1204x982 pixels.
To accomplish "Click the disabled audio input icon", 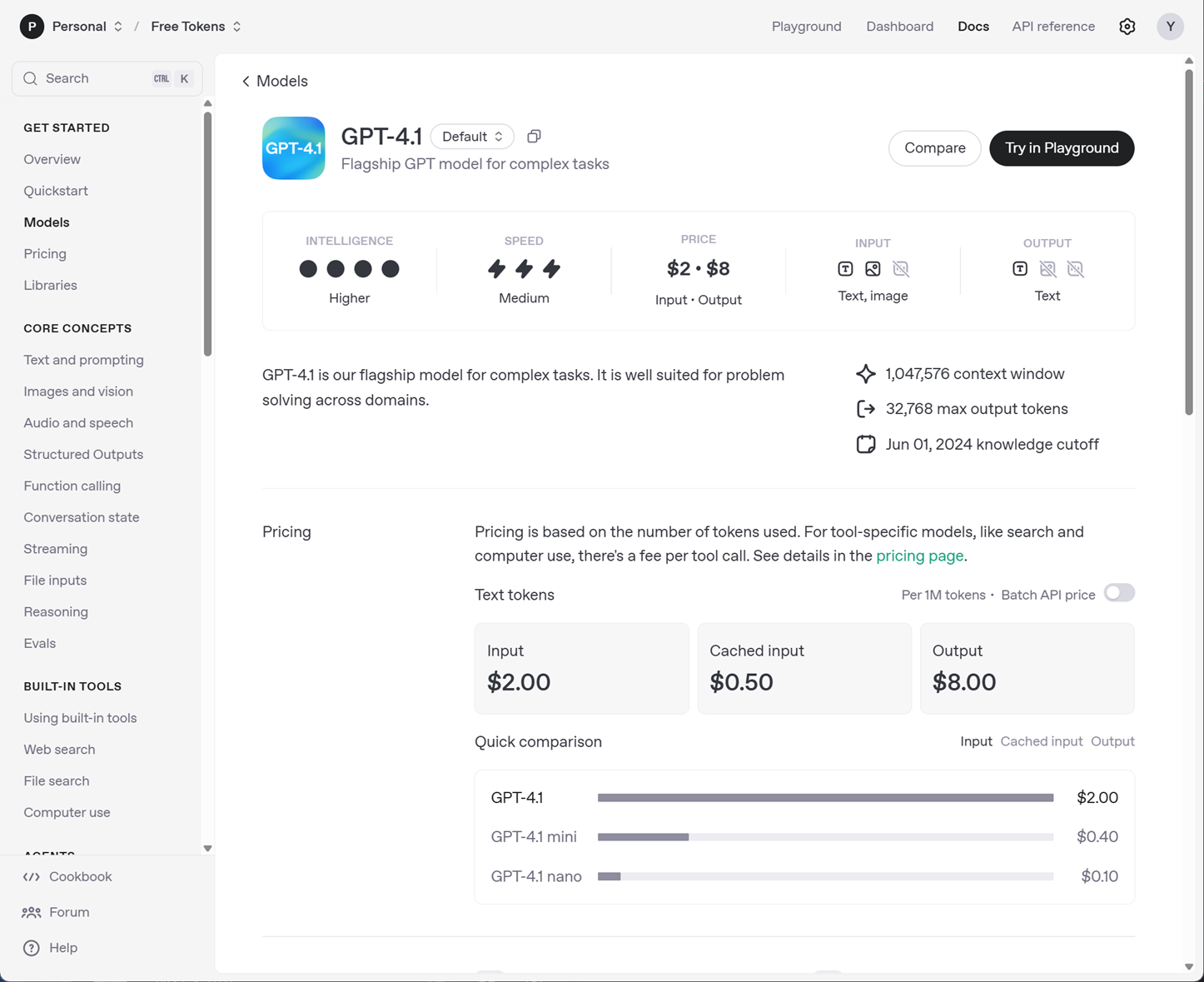I will pyautogui.click(x=901, y=268).
